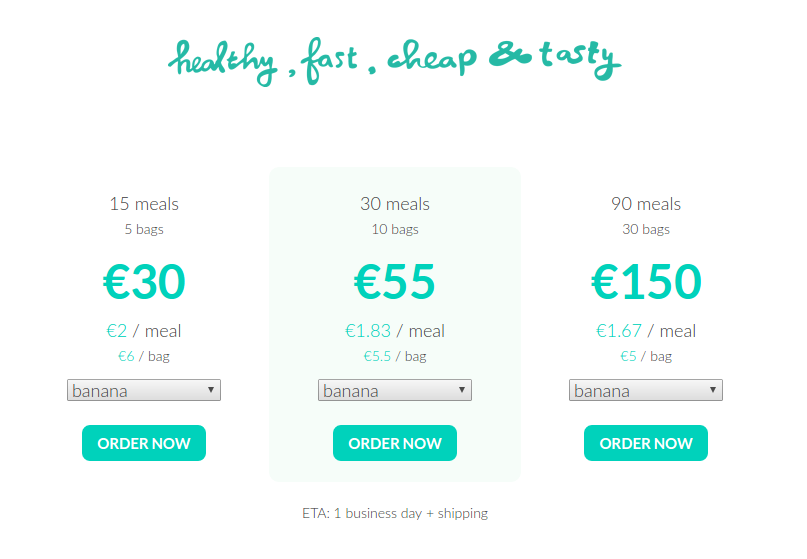Viewport: 807px width, 559px height.
Task: Click the "90 meals" plan title
Action: pos(646,204)
